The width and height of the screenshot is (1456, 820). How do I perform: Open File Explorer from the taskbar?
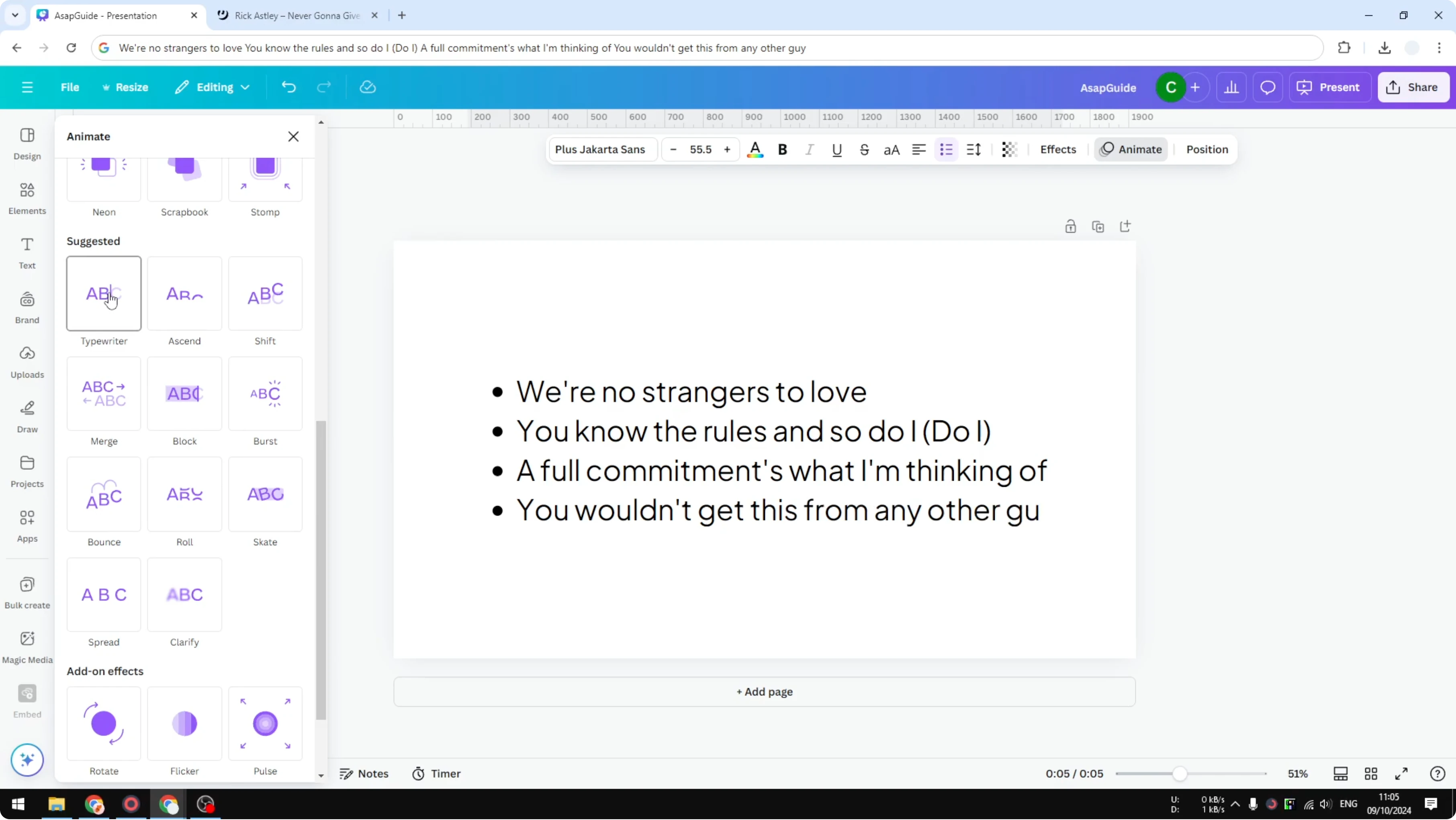[x=57, y=804]
